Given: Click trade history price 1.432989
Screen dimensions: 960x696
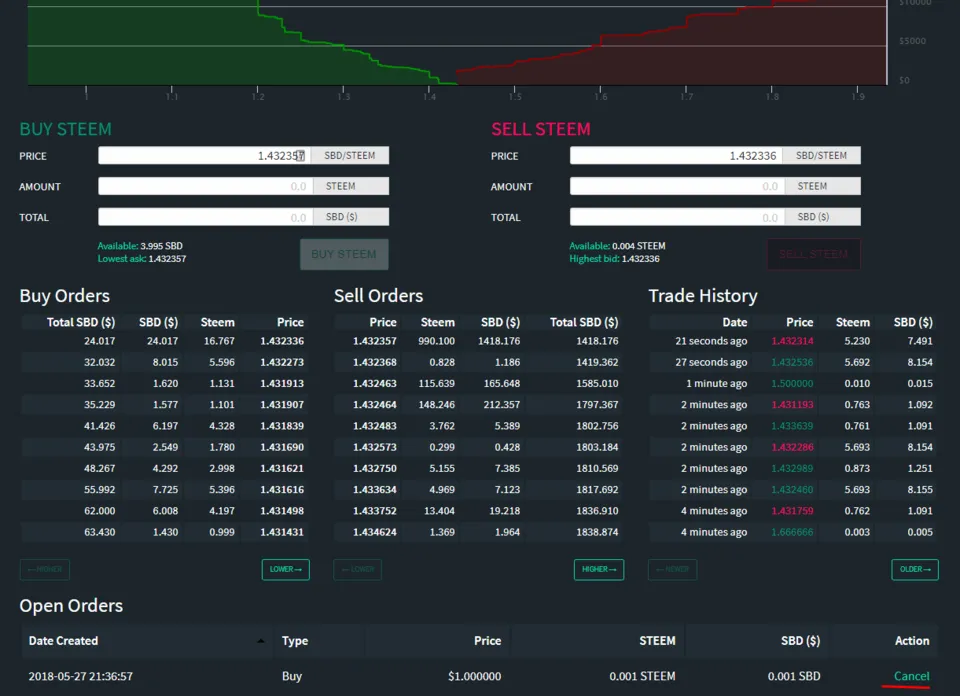Looking at the screenshot, I should tap(792, 468).
